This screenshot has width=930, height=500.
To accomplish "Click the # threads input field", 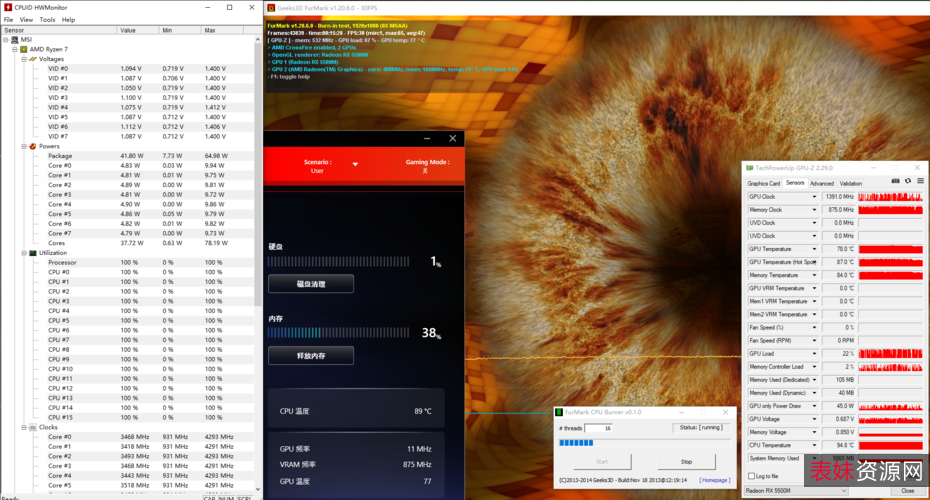I will (x=598, y=428).
